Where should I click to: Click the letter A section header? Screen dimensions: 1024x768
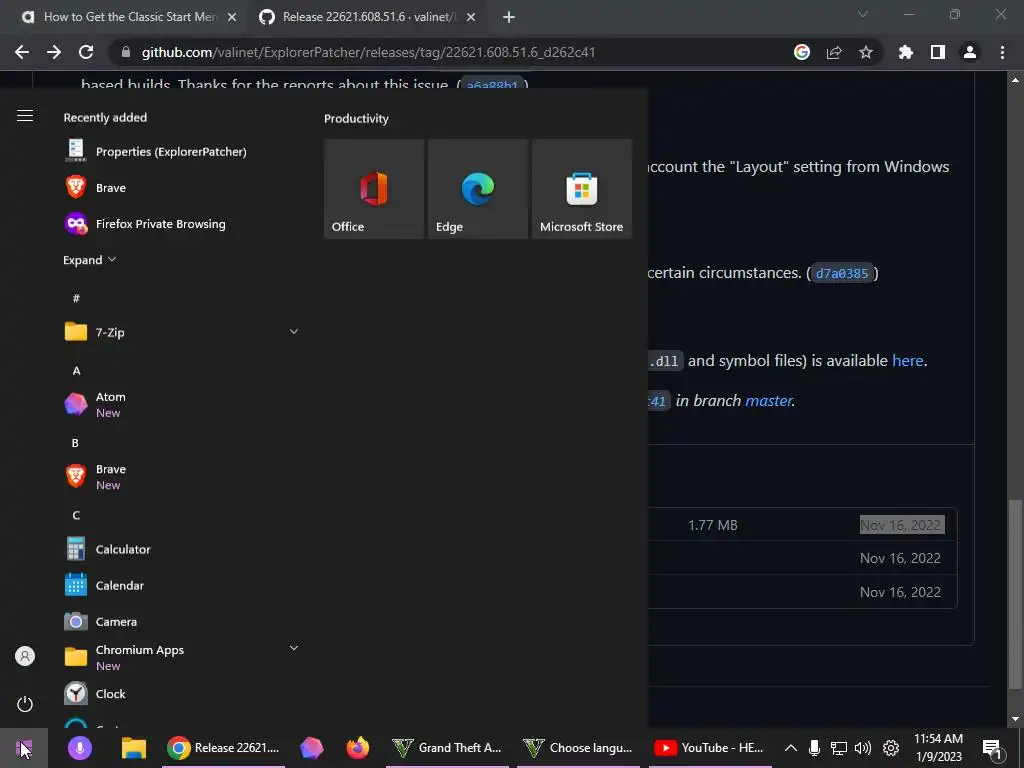pos(76,370)
